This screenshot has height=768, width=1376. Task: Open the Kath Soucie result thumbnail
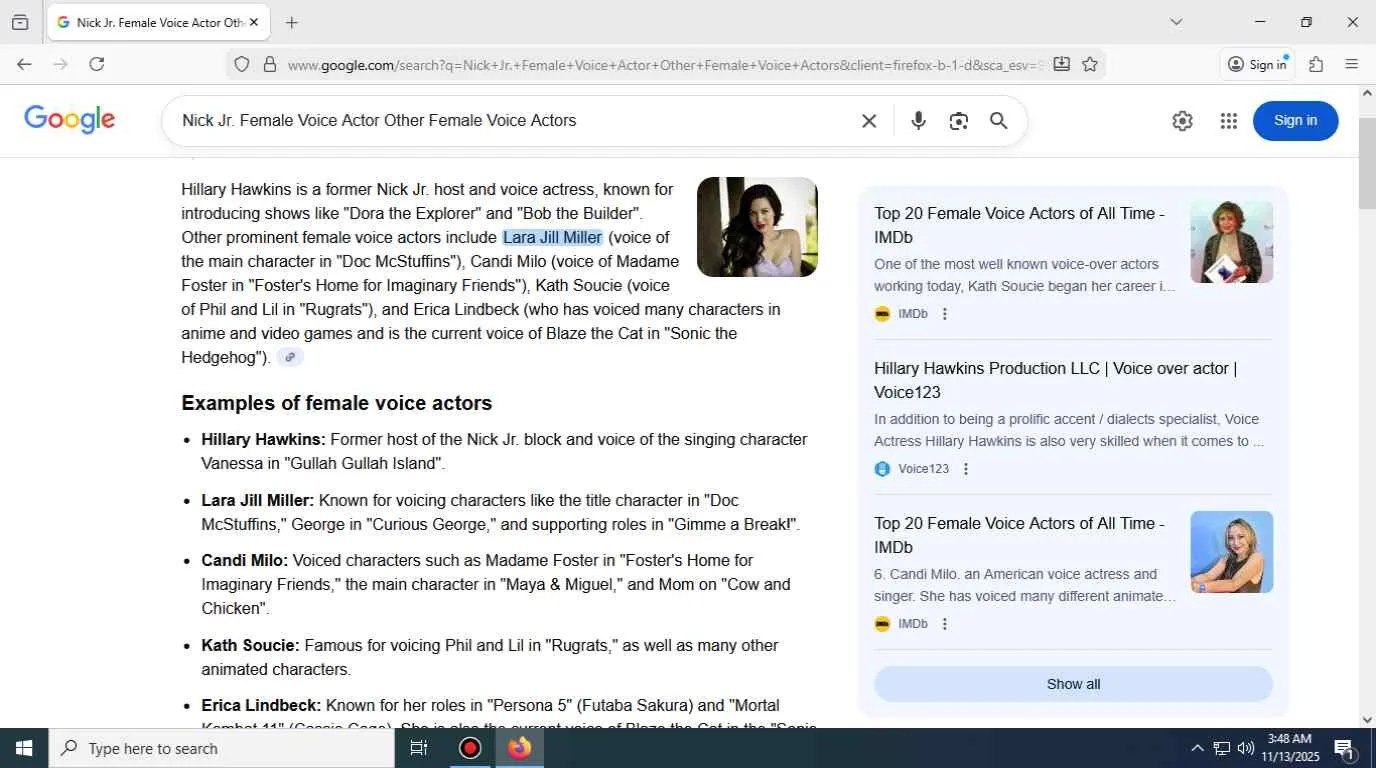pos(1231,242)
